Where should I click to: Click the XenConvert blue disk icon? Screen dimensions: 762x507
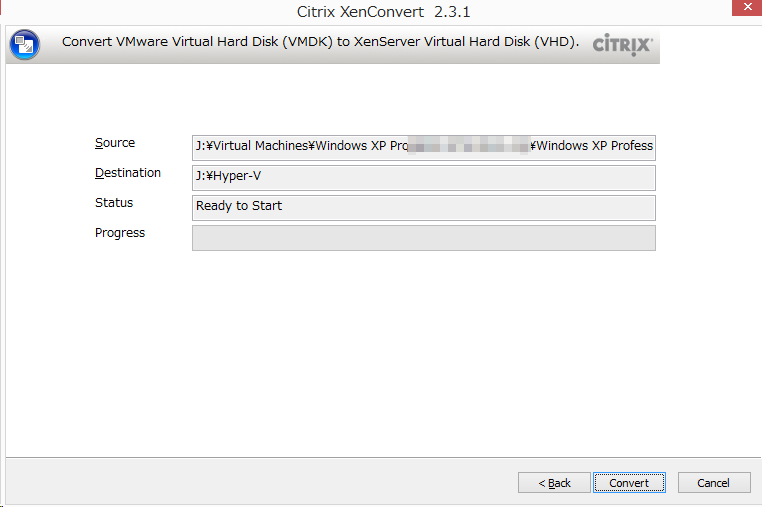coord(24,45)
